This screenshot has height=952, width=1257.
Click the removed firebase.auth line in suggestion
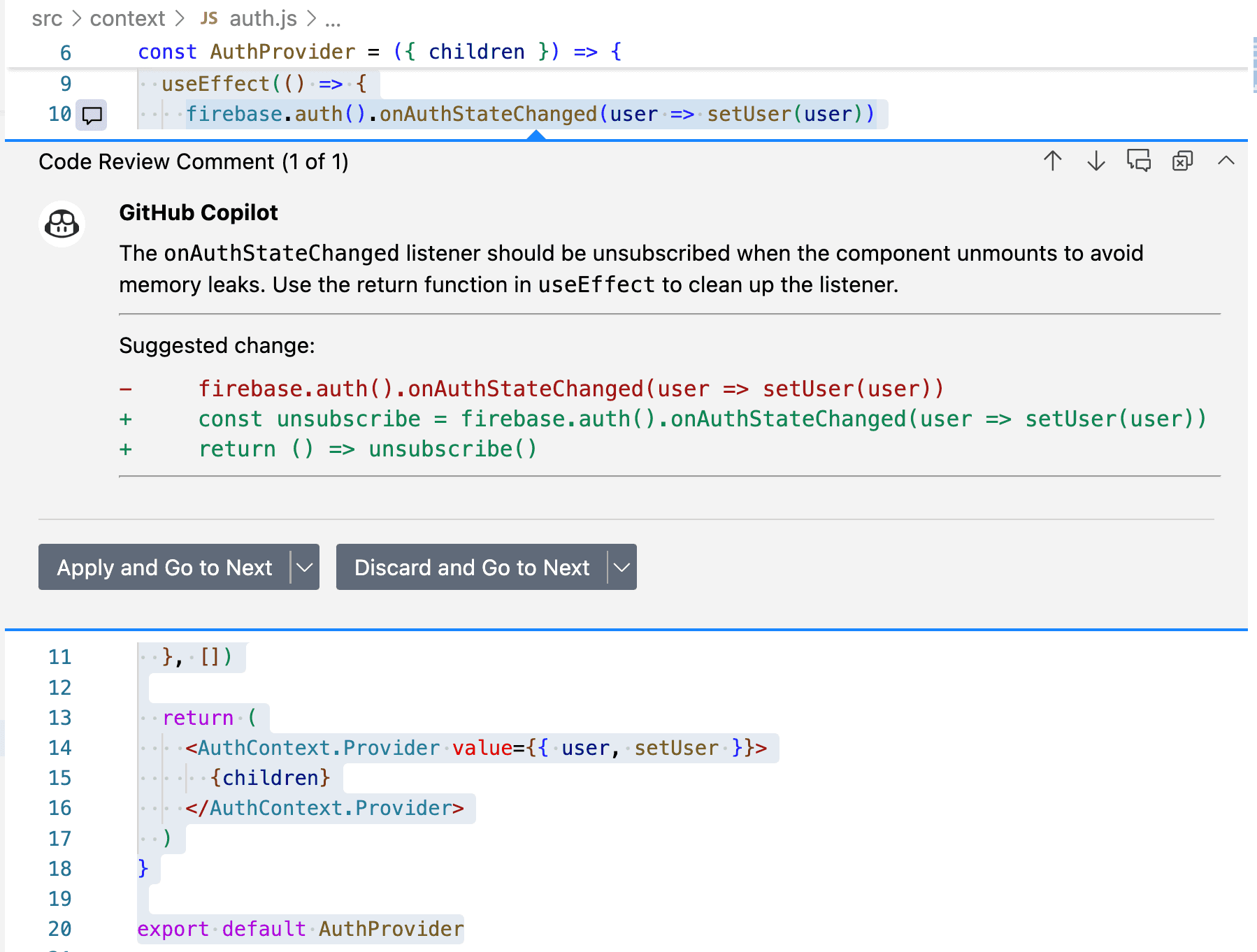(571, 389)
